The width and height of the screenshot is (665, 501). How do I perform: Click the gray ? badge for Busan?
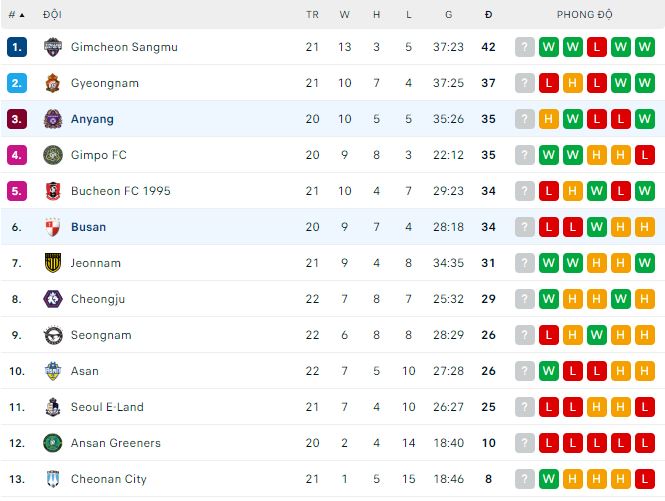[x=525, y=227]
